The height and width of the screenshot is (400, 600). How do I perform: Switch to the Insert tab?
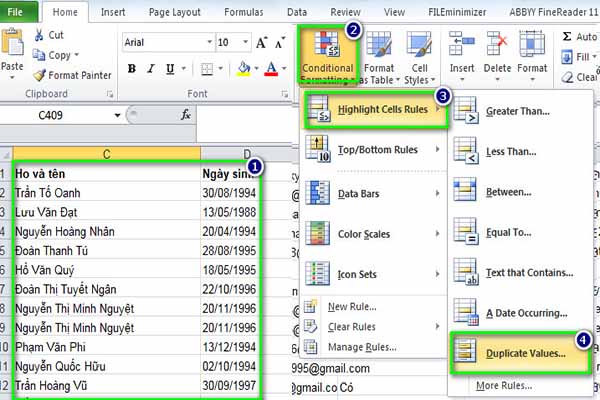click(113, 12)
